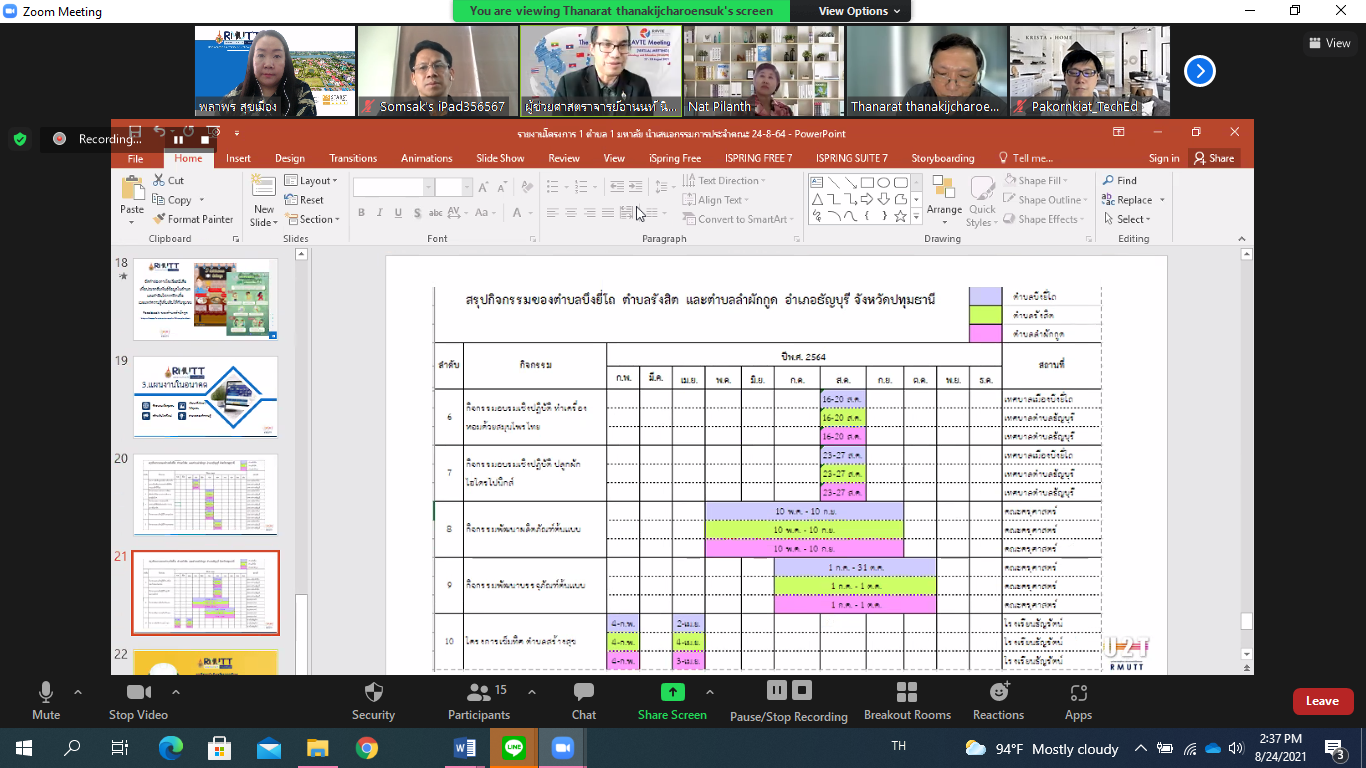
Task: Insert a New Slide
Action: pos(263,201)
